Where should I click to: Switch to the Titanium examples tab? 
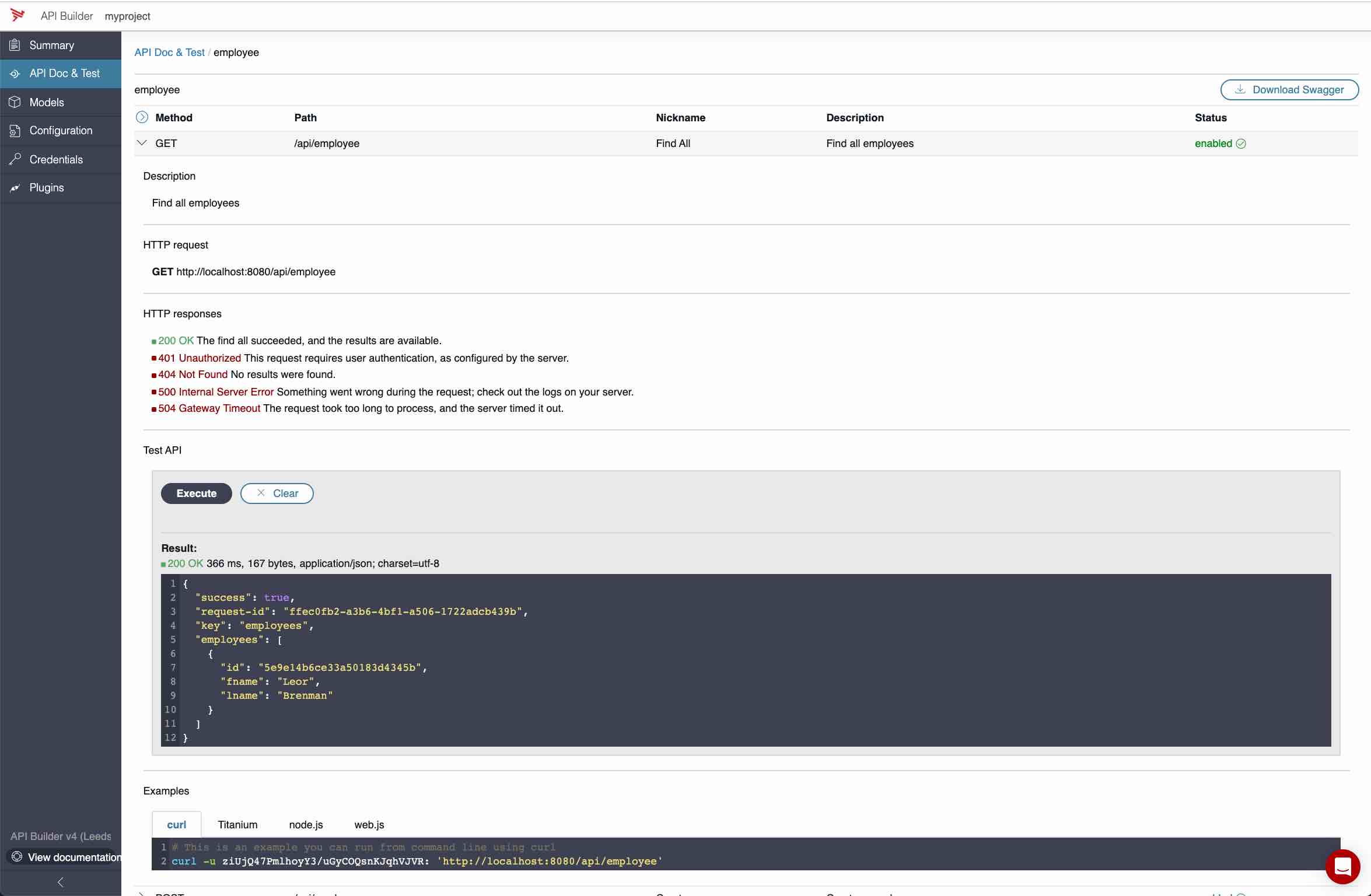coord(237,824)
